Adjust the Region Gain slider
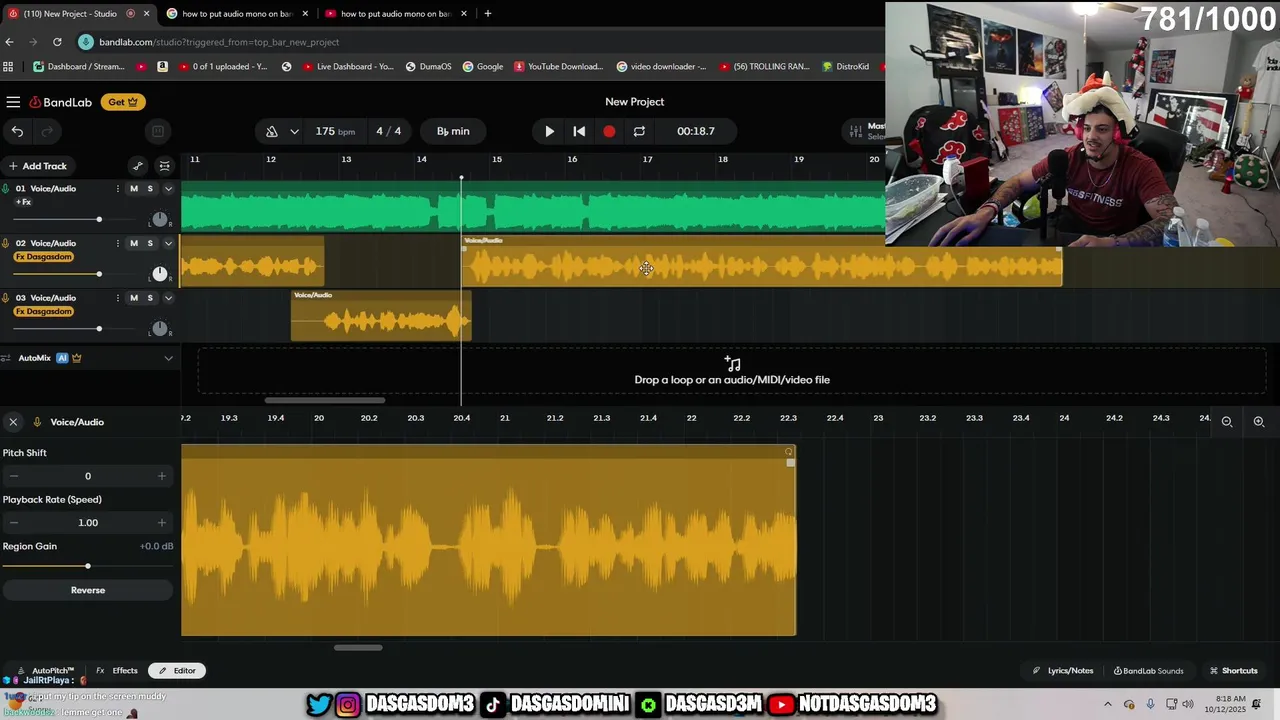 pos(88,566)
